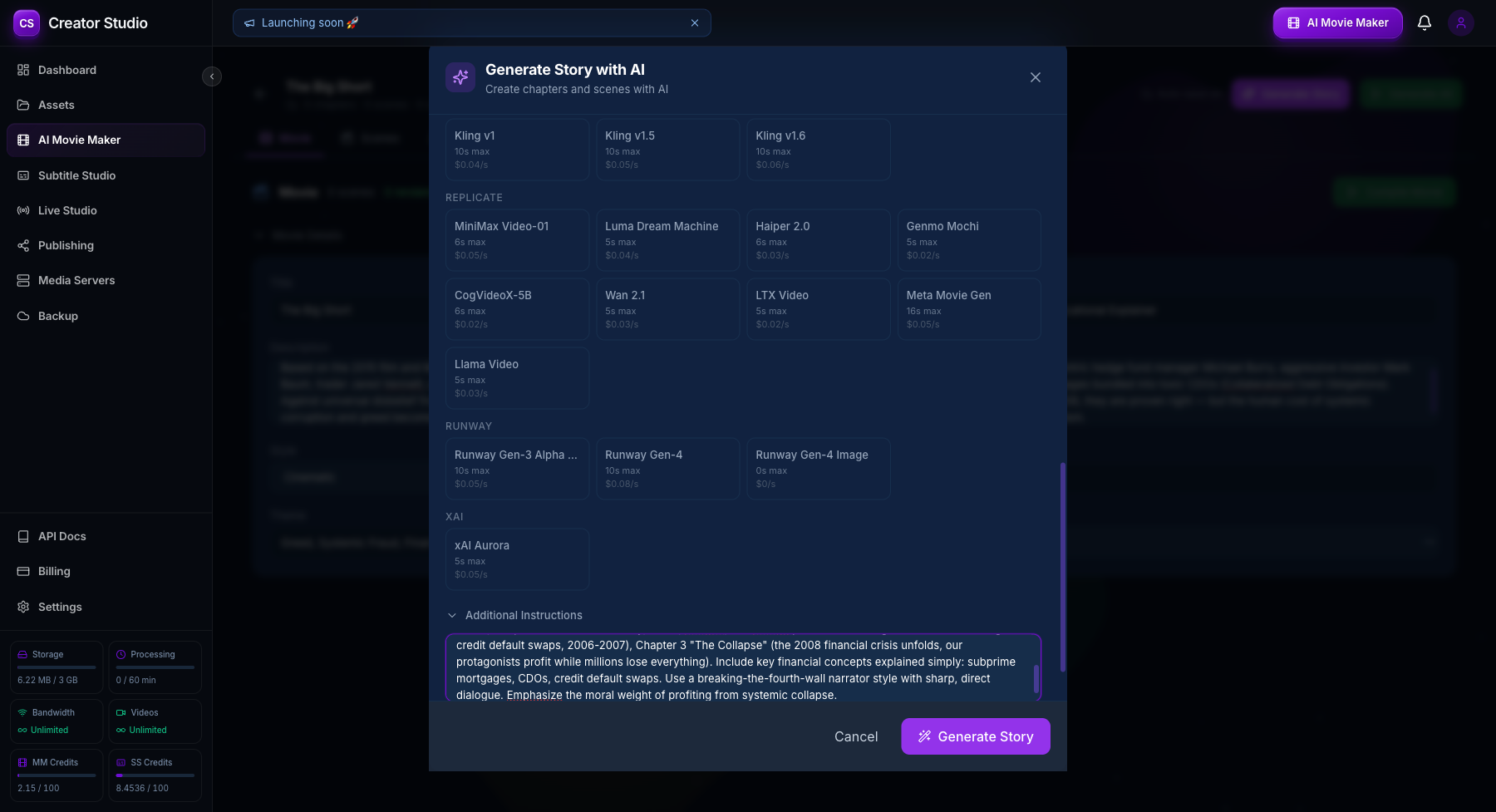
Task: Go to Billing in the sidebar
Action: tap(106, 571)
